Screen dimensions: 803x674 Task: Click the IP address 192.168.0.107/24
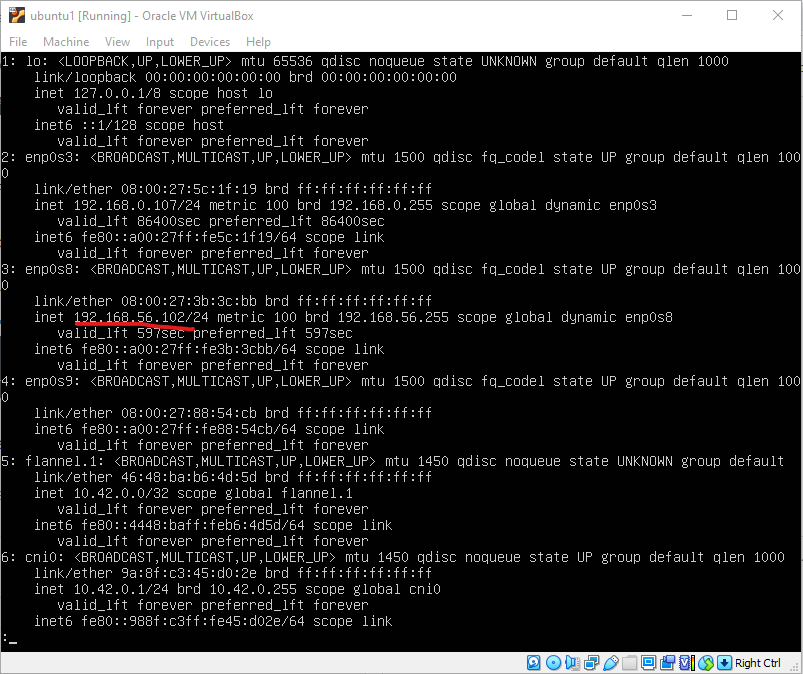click(x=137, y=205)
